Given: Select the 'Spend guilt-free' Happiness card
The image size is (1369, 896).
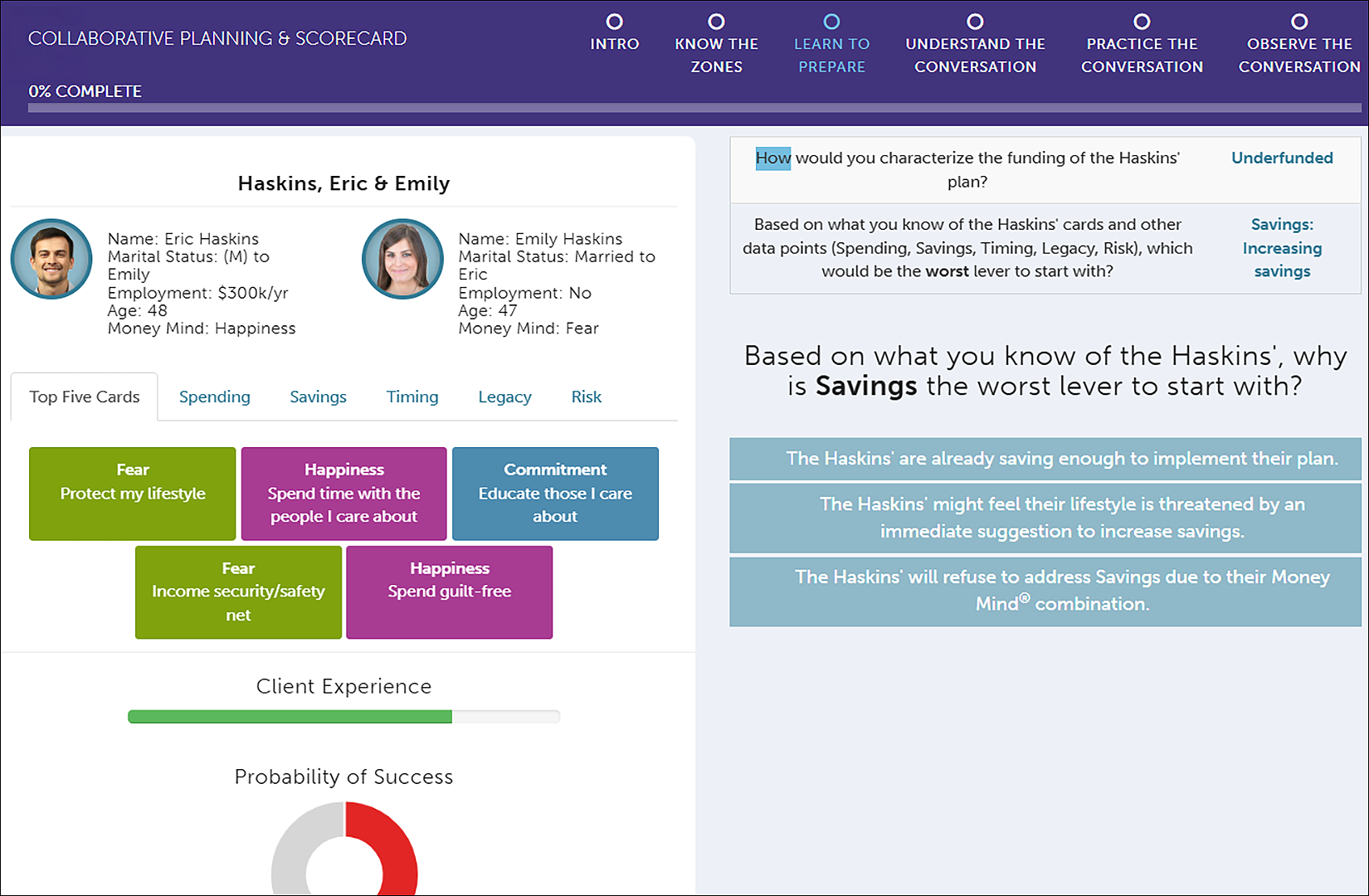Looking at the screenshot, I should coord(449,592).
